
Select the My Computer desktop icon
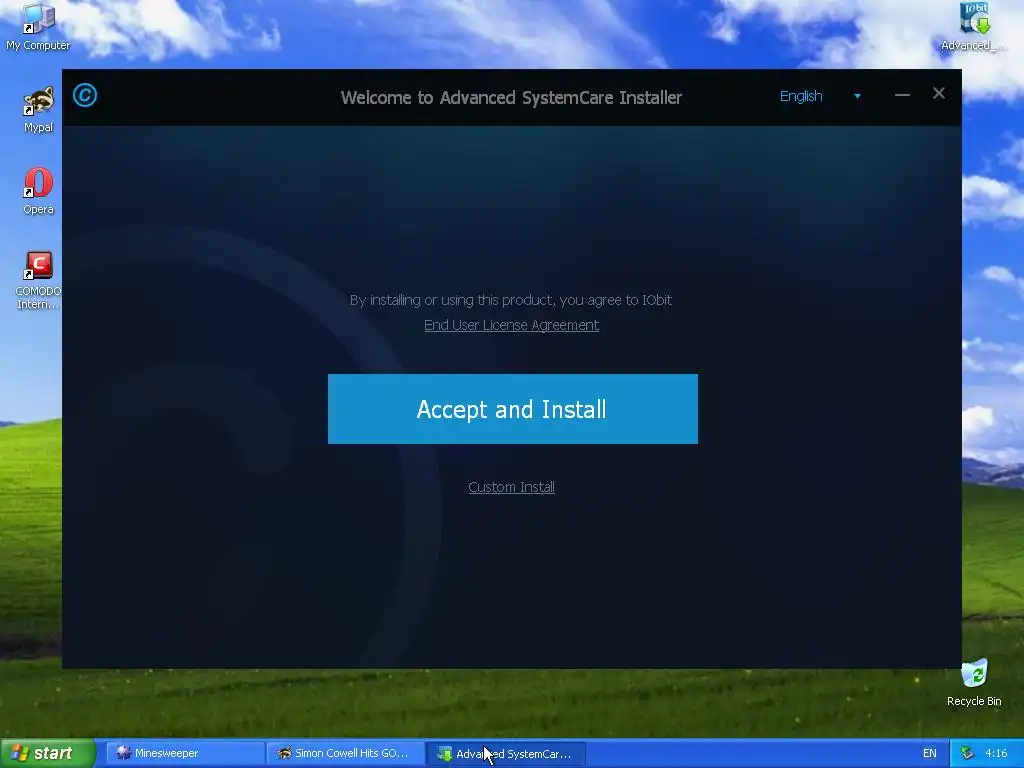[38, 27]
